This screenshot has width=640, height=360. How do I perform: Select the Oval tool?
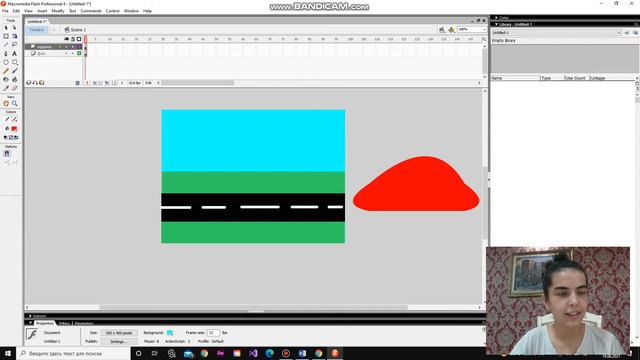click(x=6, y=62)
